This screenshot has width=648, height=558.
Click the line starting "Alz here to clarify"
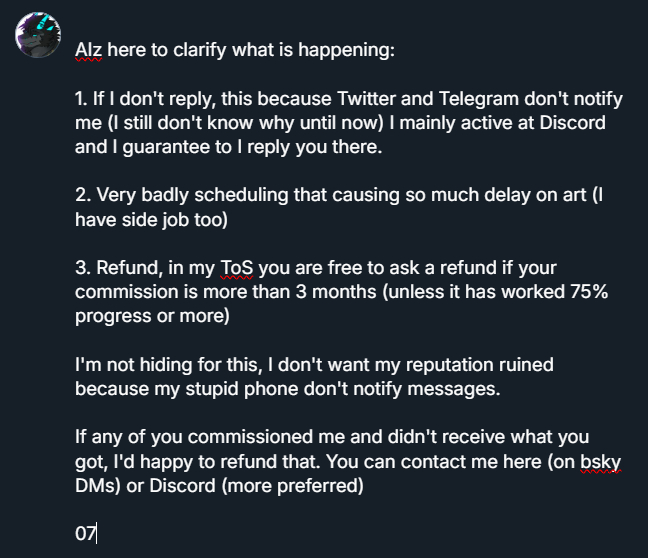click(x=236, y=49)
